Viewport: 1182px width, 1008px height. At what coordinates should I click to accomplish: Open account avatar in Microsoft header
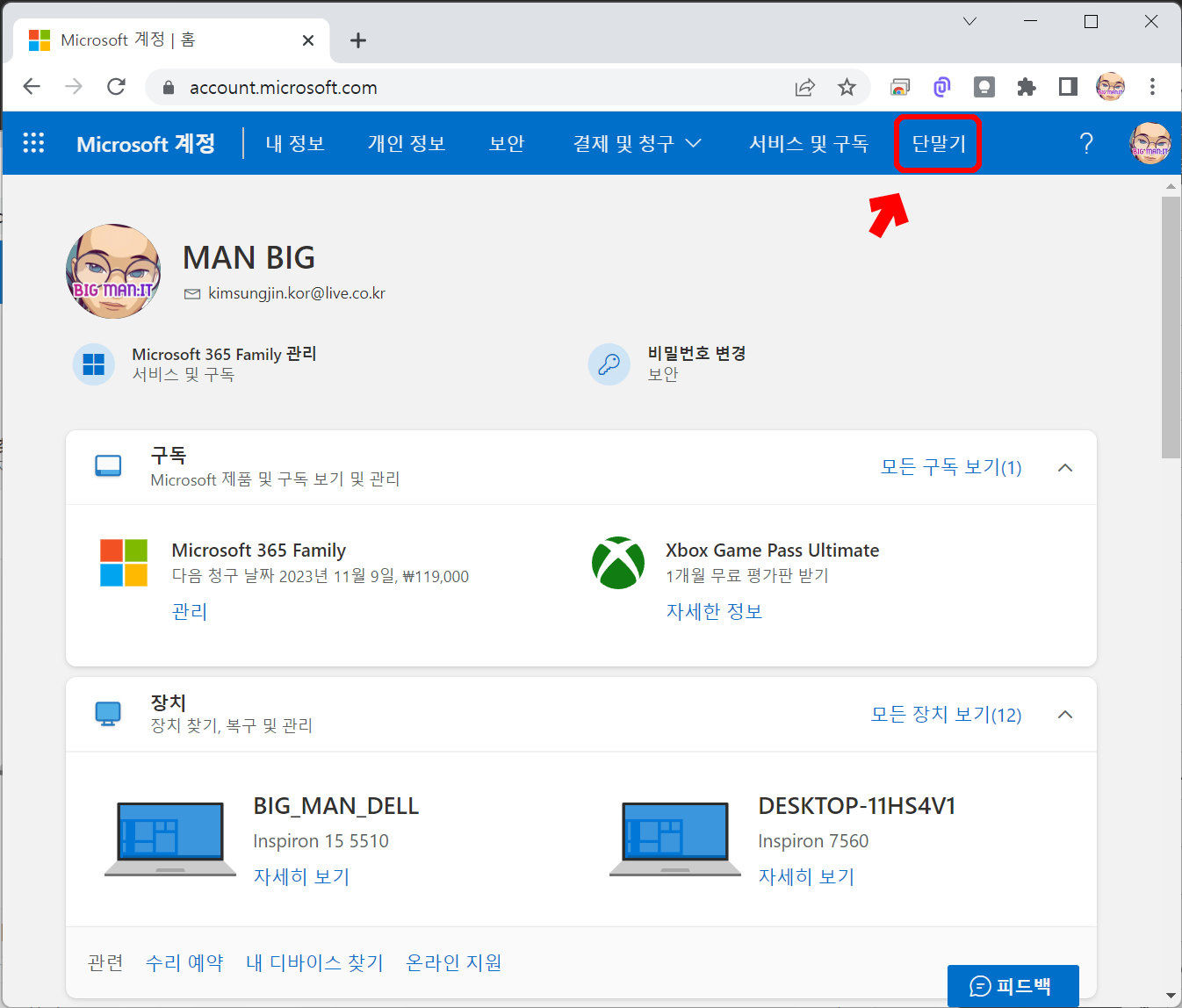point(1150,143)
